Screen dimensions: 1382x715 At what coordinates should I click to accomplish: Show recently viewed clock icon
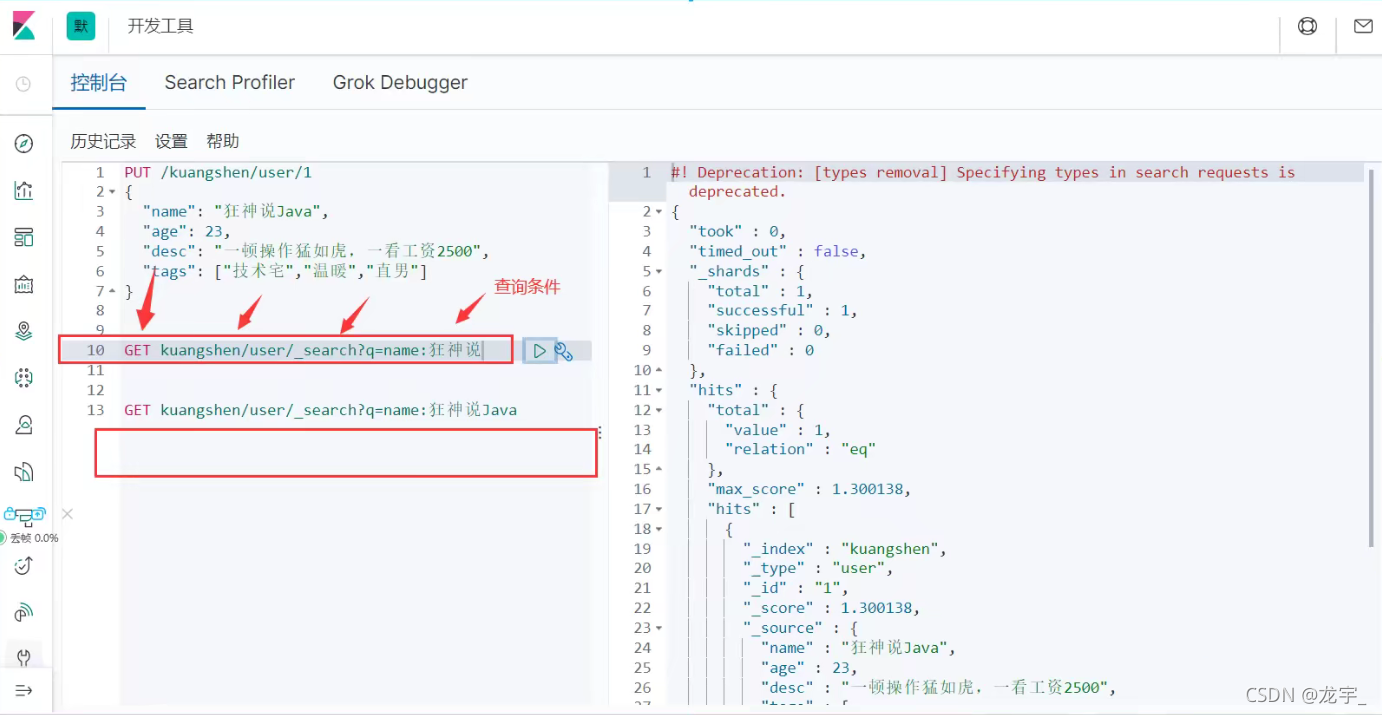pyautogui.click(x=24, y=84)
